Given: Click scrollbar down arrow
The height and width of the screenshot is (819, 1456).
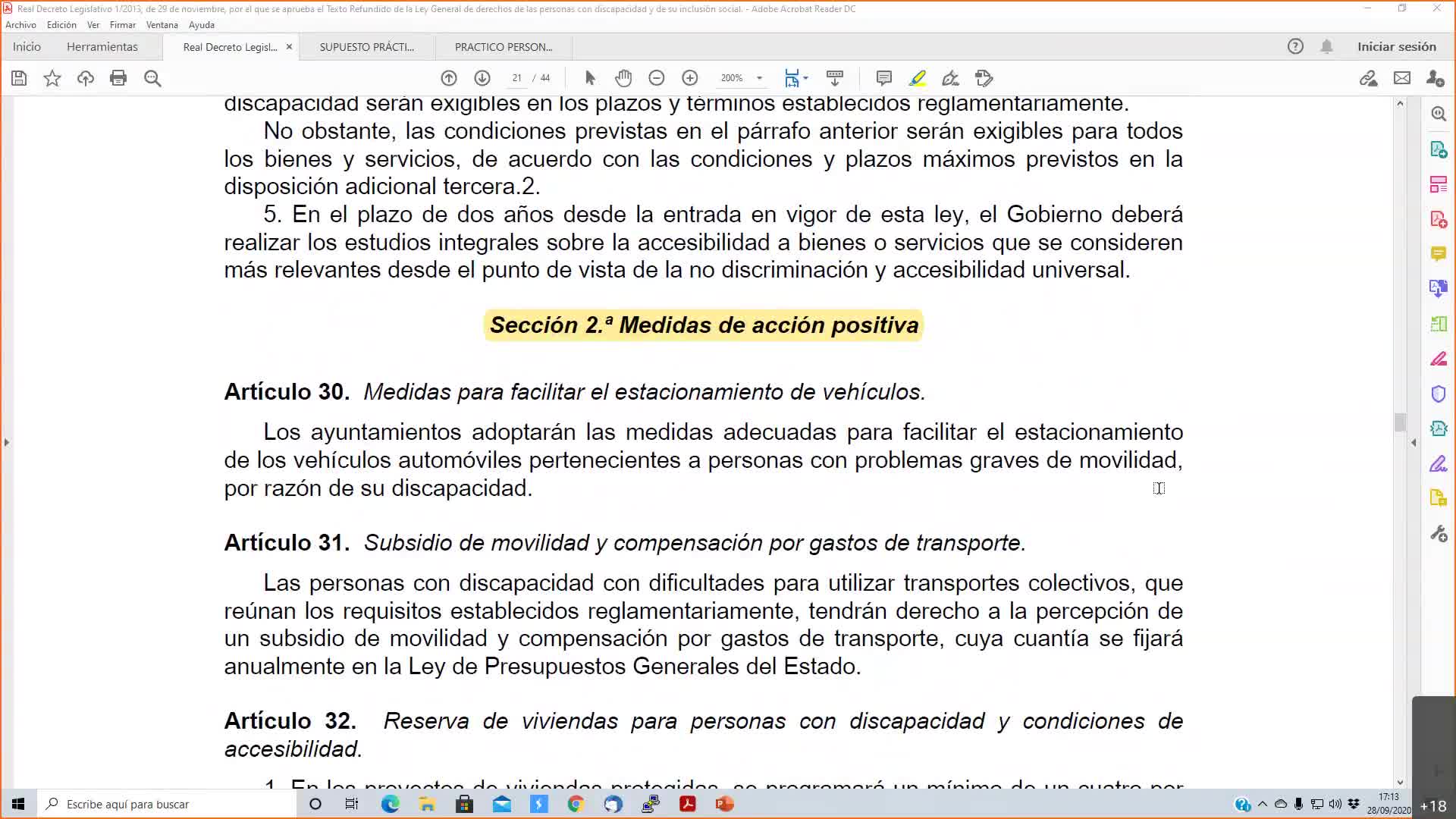Looking at the screenshot, I should 1400,783.
